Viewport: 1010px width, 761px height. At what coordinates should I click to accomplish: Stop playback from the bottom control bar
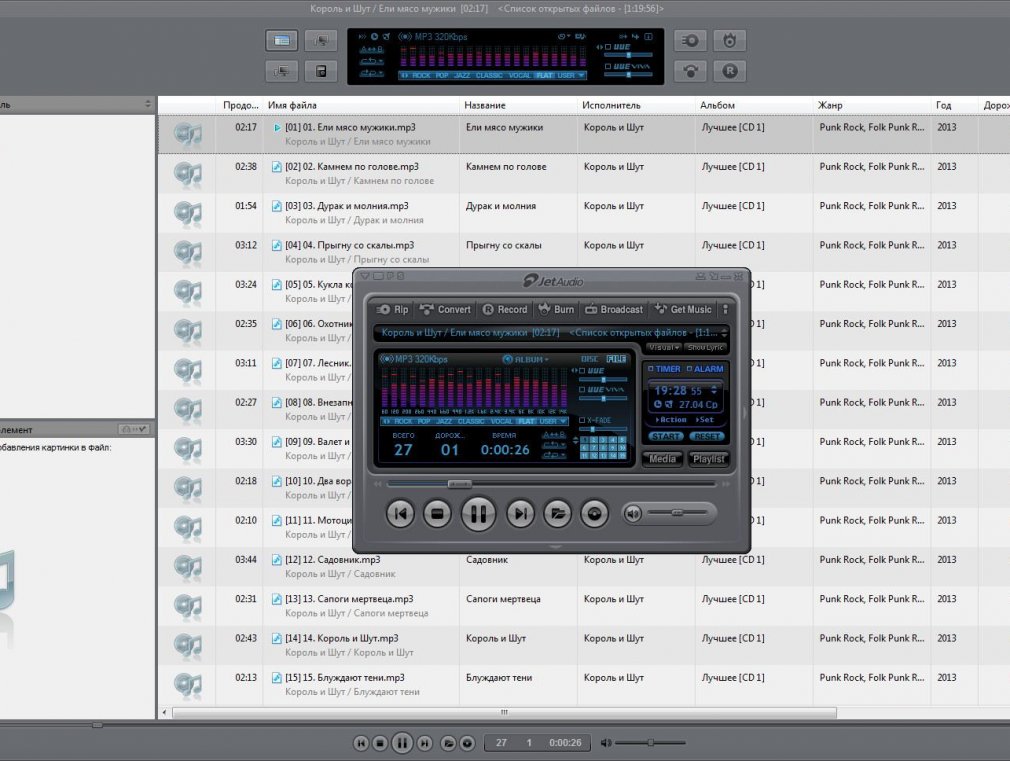coord(380,743)
